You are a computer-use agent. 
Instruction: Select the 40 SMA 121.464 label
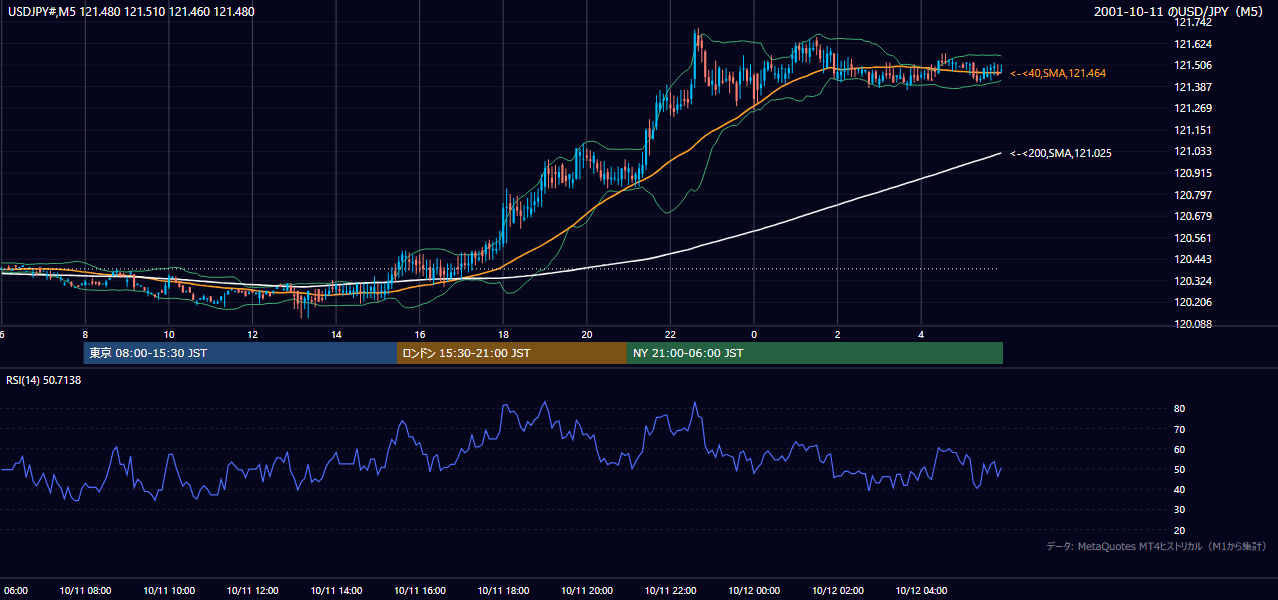[x=1058, y=73]
